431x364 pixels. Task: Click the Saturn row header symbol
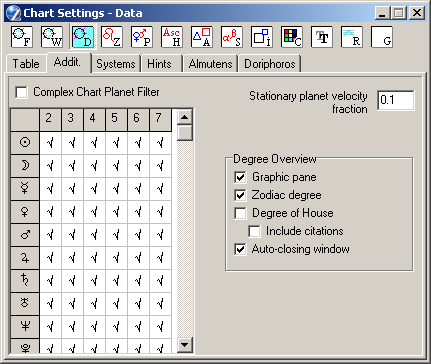[25, 281]
